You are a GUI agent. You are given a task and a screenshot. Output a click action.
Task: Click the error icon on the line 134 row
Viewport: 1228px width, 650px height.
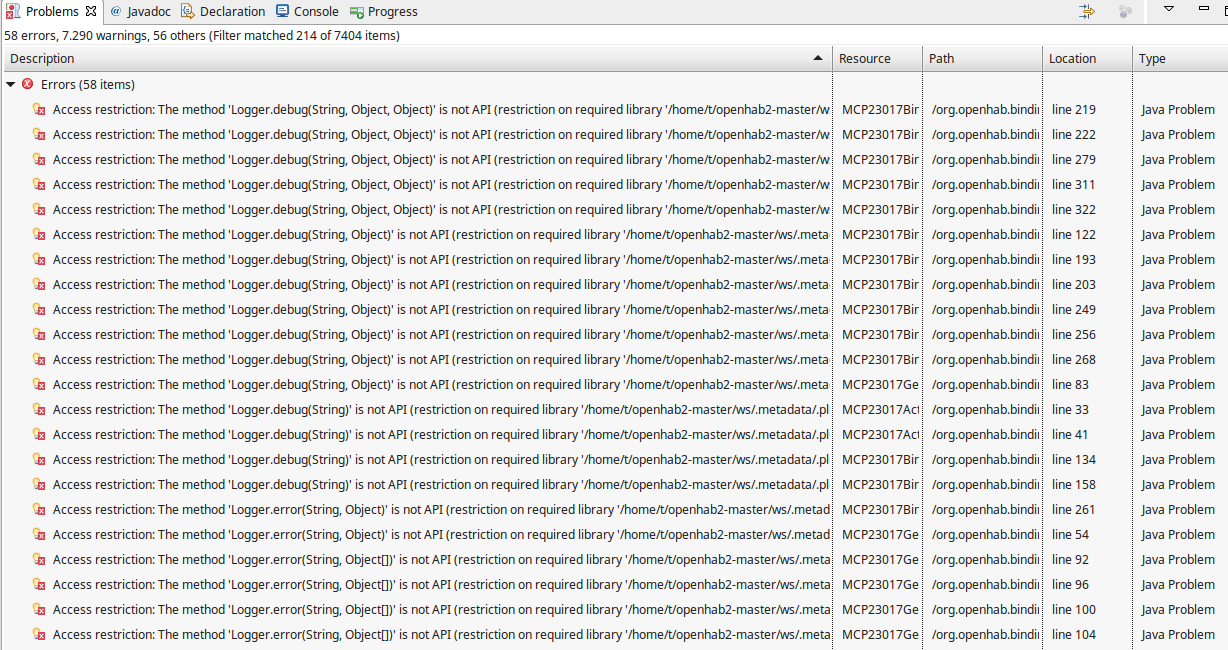click(39, 459)
